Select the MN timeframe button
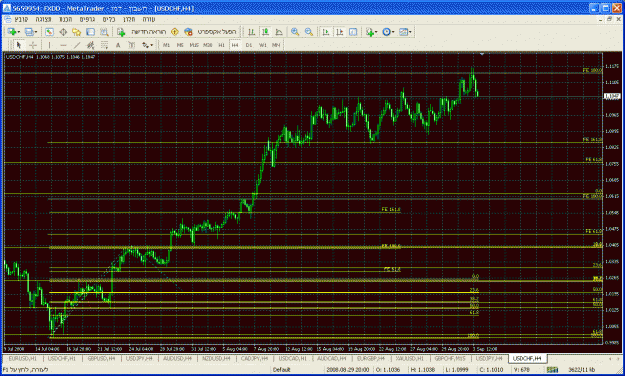625x376 pixels. pos(276,45)
